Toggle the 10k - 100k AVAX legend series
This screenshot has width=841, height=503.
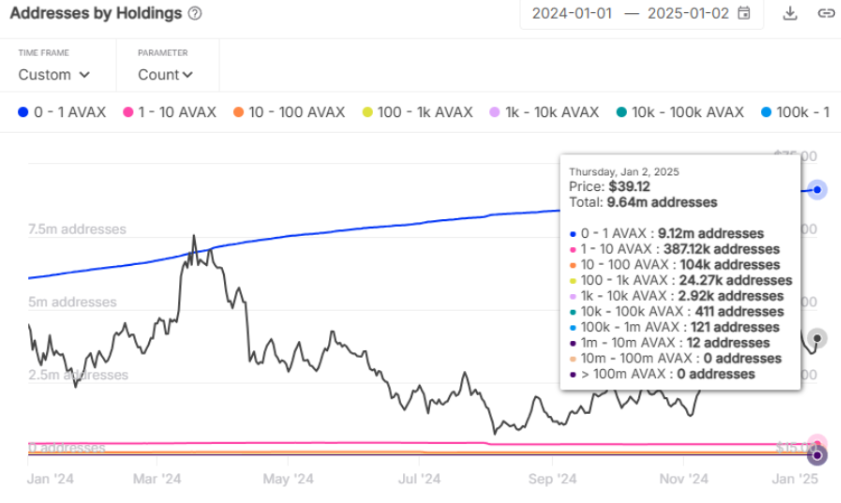[x=680, y=112]
